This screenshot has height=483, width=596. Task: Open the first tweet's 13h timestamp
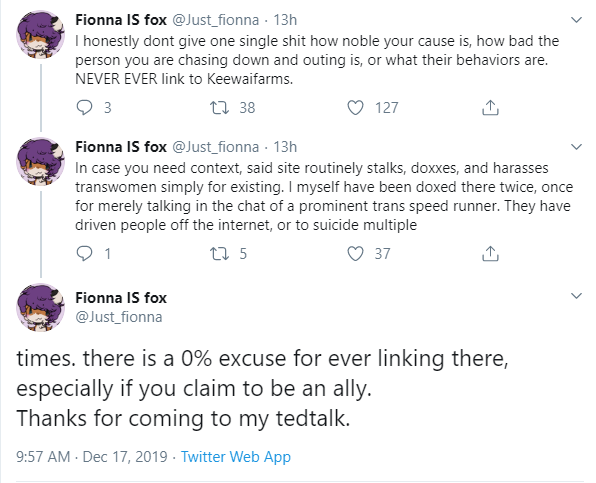pos(285,20)
